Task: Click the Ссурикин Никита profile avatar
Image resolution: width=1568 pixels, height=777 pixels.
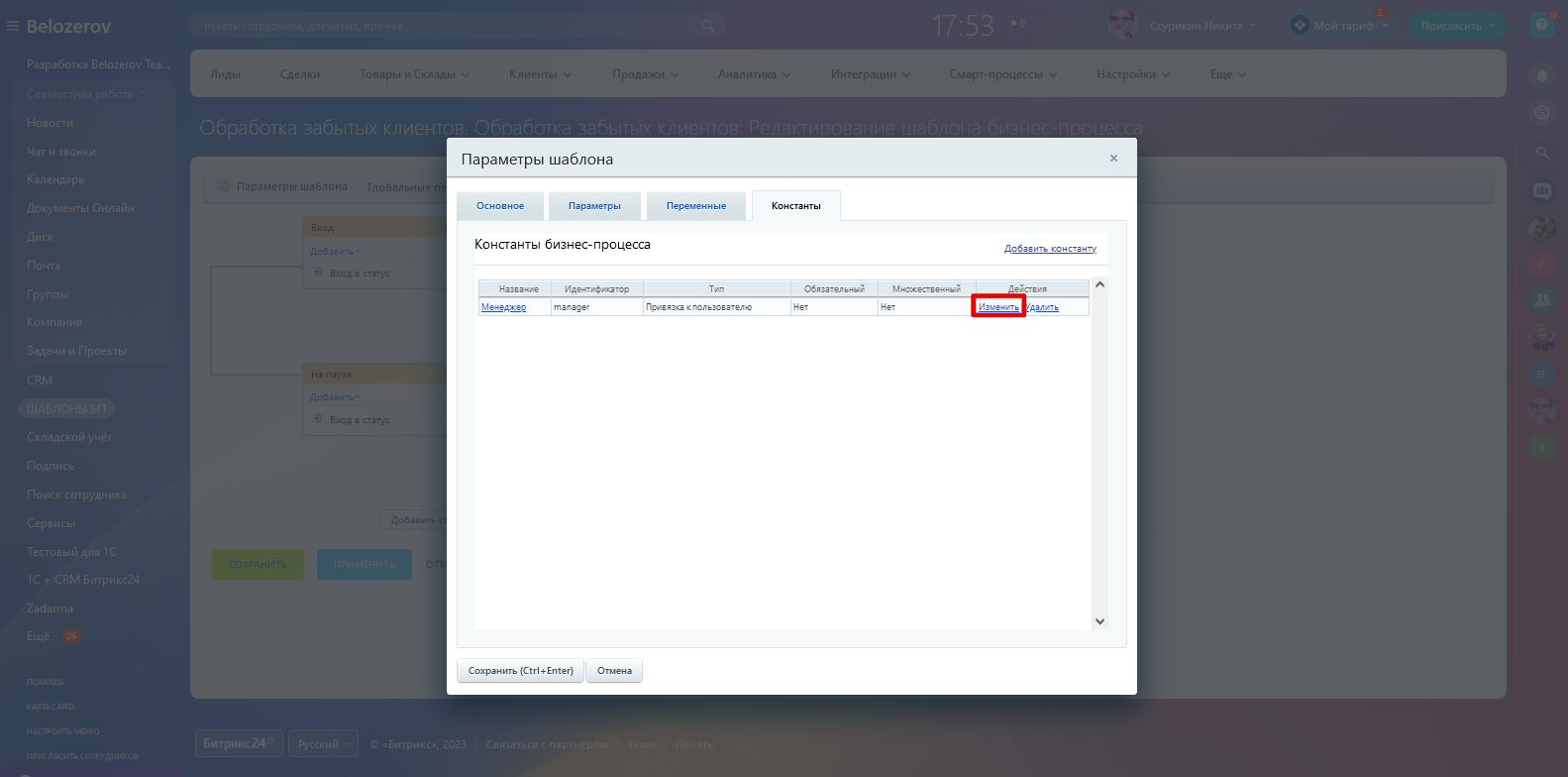Action: point(1122,25)
